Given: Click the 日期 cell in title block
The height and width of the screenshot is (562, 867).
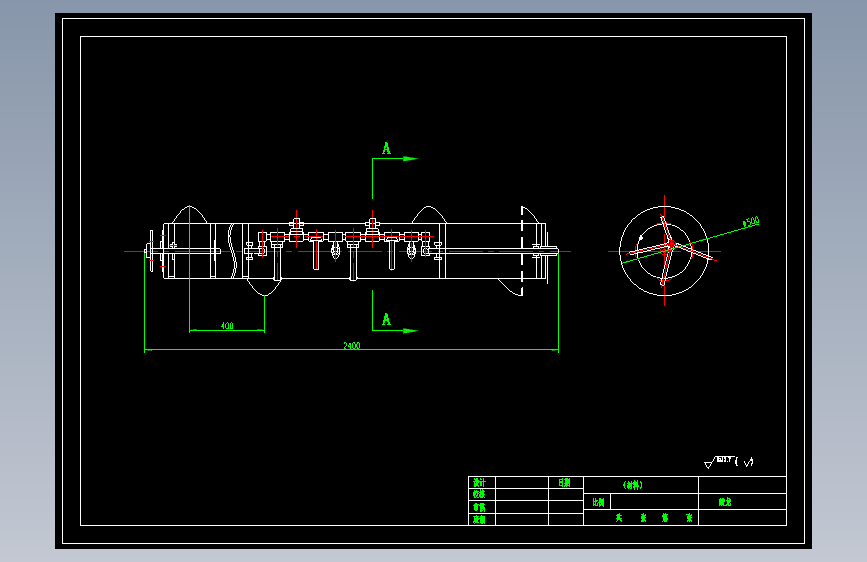Looking at the screenshot, I should [x=564, y=482].
